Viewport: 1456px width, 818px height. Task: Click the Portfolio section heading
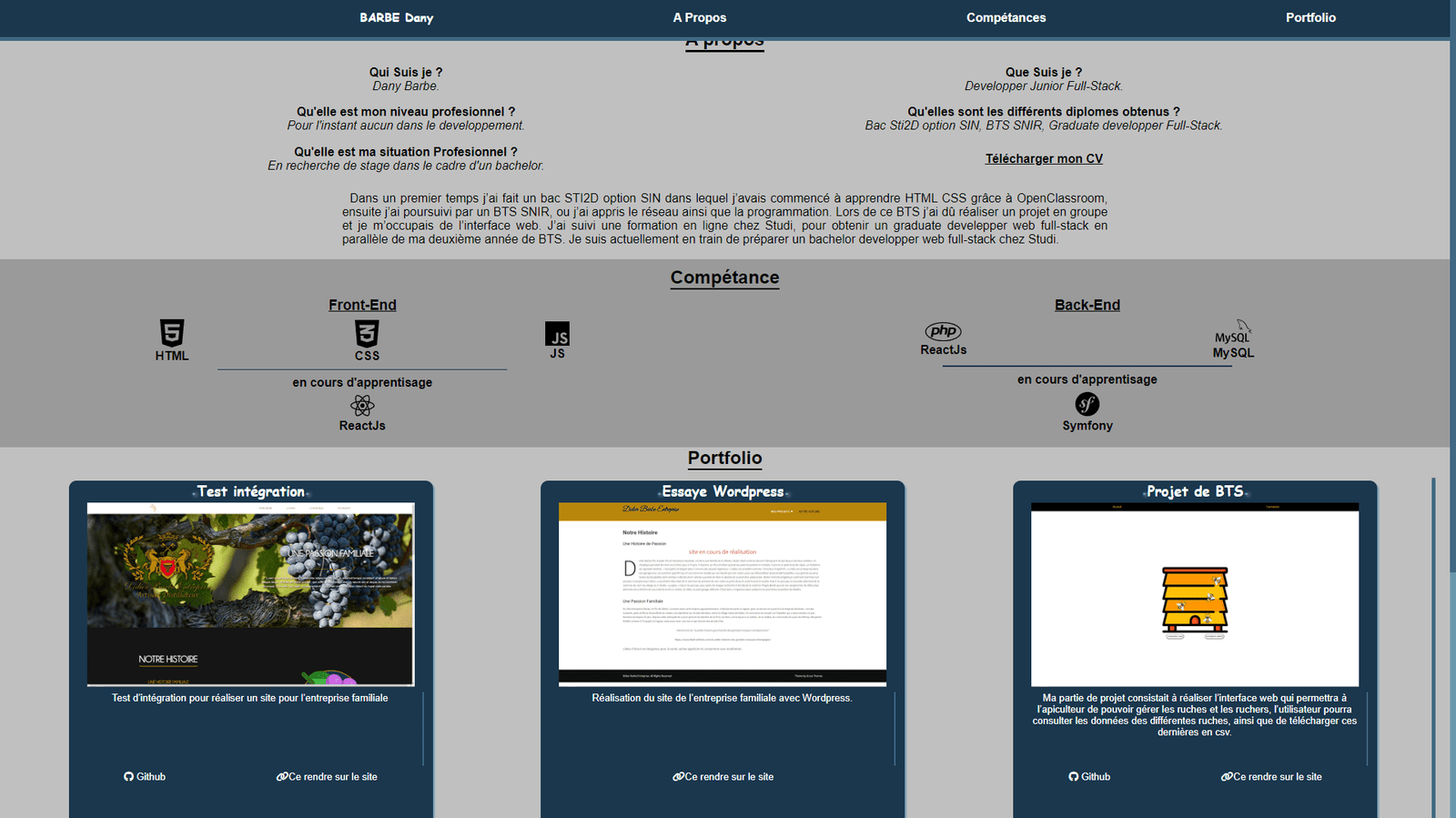(724, 458)
